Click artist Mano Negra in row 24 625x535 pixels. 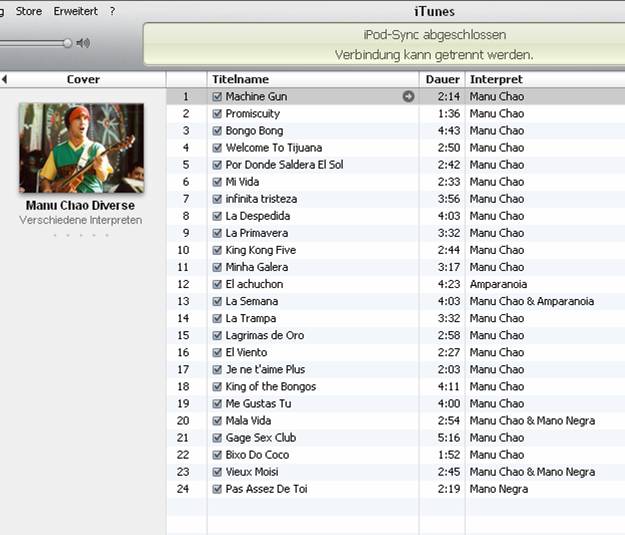pos(499,489)
